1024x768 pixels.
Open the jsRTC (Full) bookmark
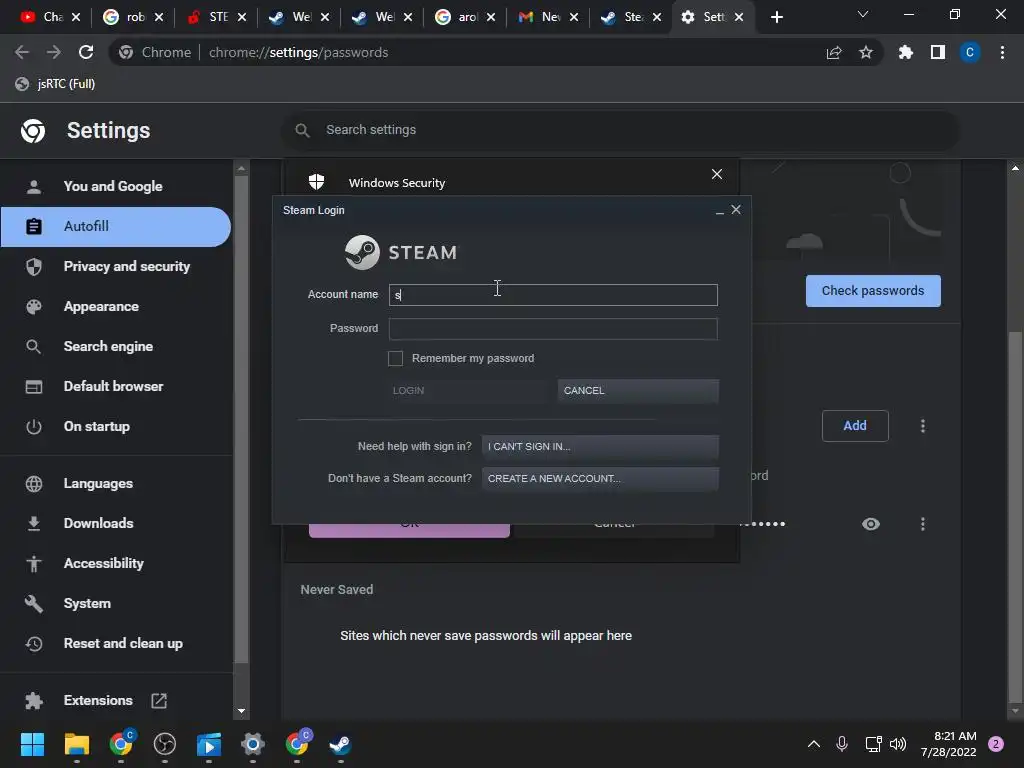[56, 84]
